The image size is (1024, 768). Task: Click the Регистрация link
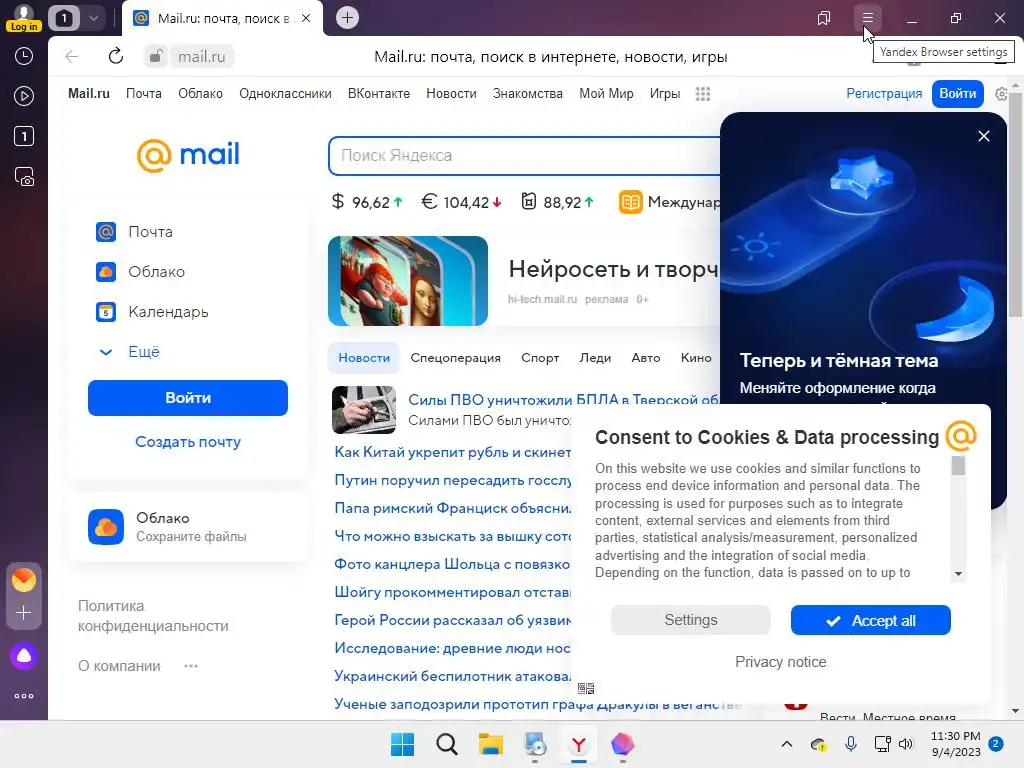[x=884, y=94]
